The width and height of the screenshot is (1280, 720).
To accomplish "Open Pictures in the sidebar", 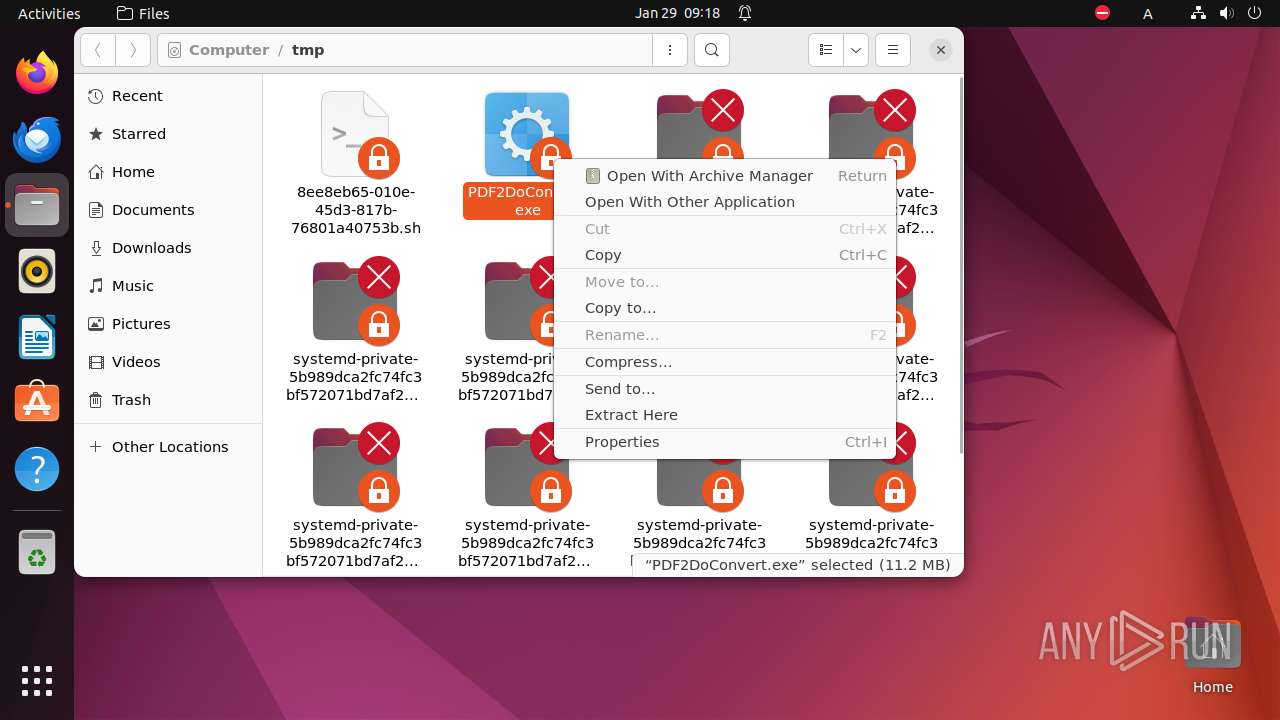I will (x=168, y=324).
